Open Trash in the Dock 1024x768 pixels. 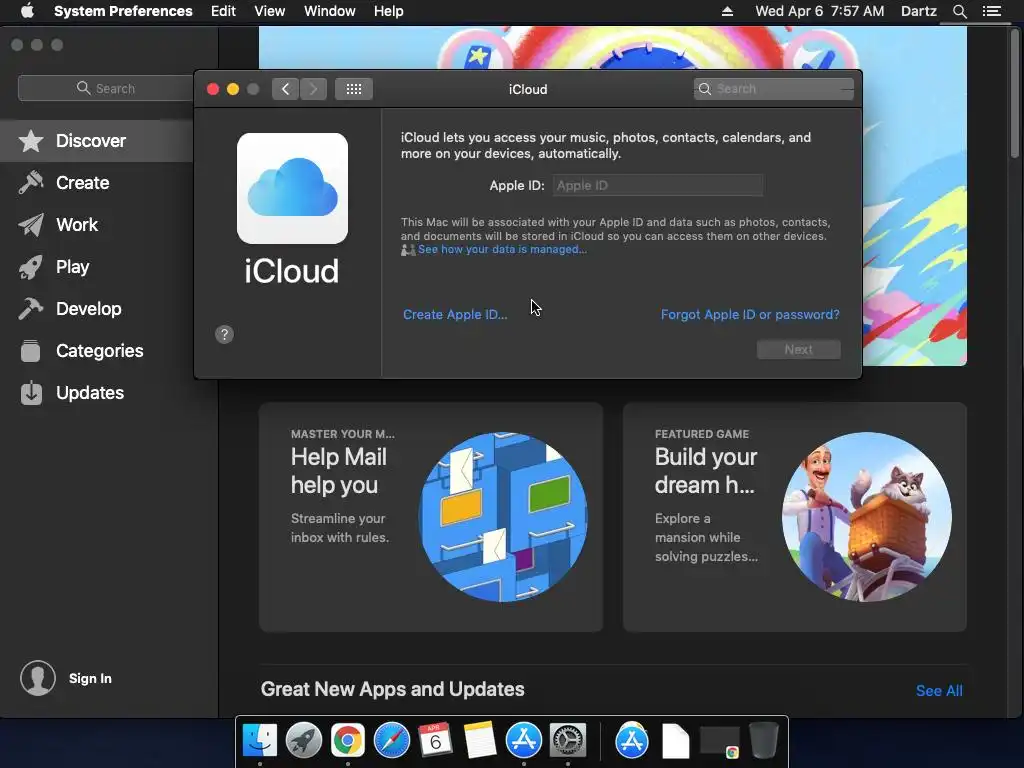(x=763, y=741)
